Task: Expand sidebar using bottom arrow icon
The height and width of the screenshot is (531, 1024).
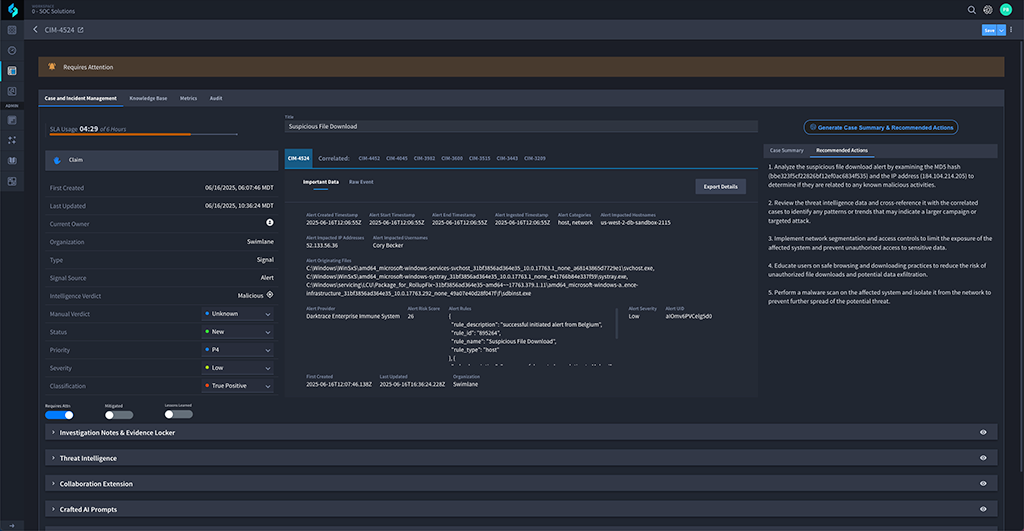Action: (12, 525)
